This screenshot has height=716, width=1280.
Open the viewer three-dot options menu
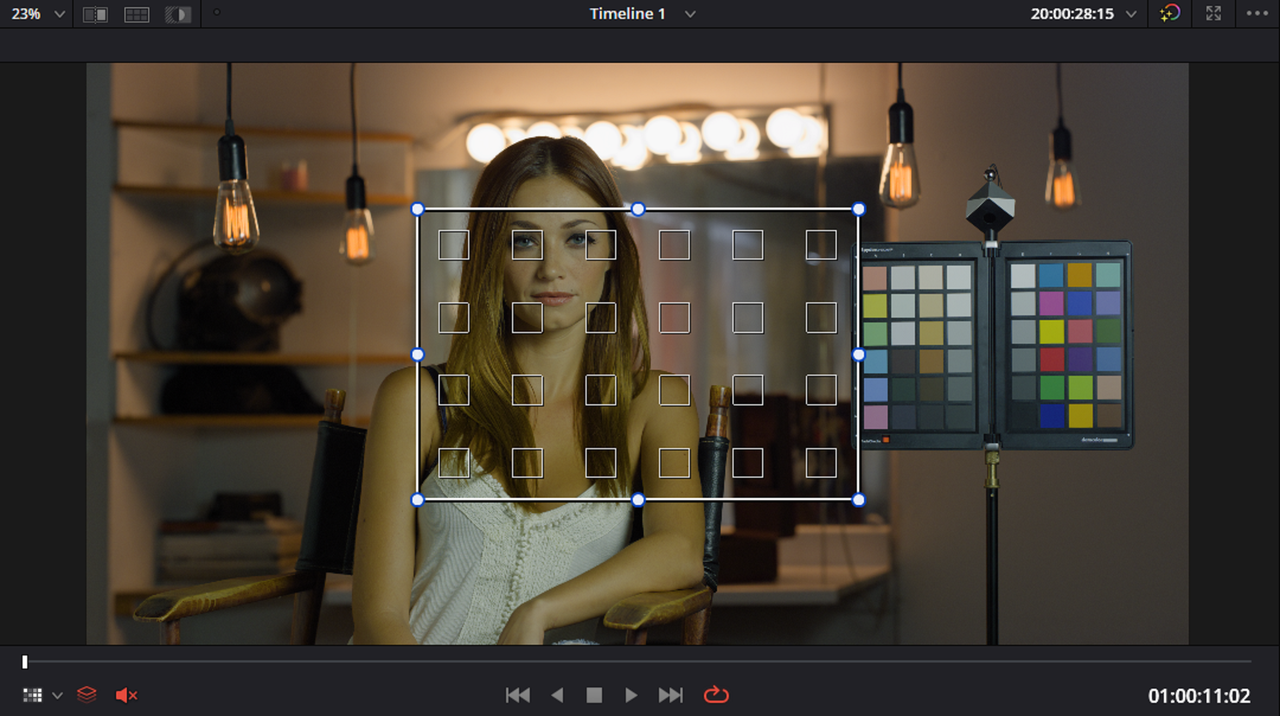coord(1256,14)
